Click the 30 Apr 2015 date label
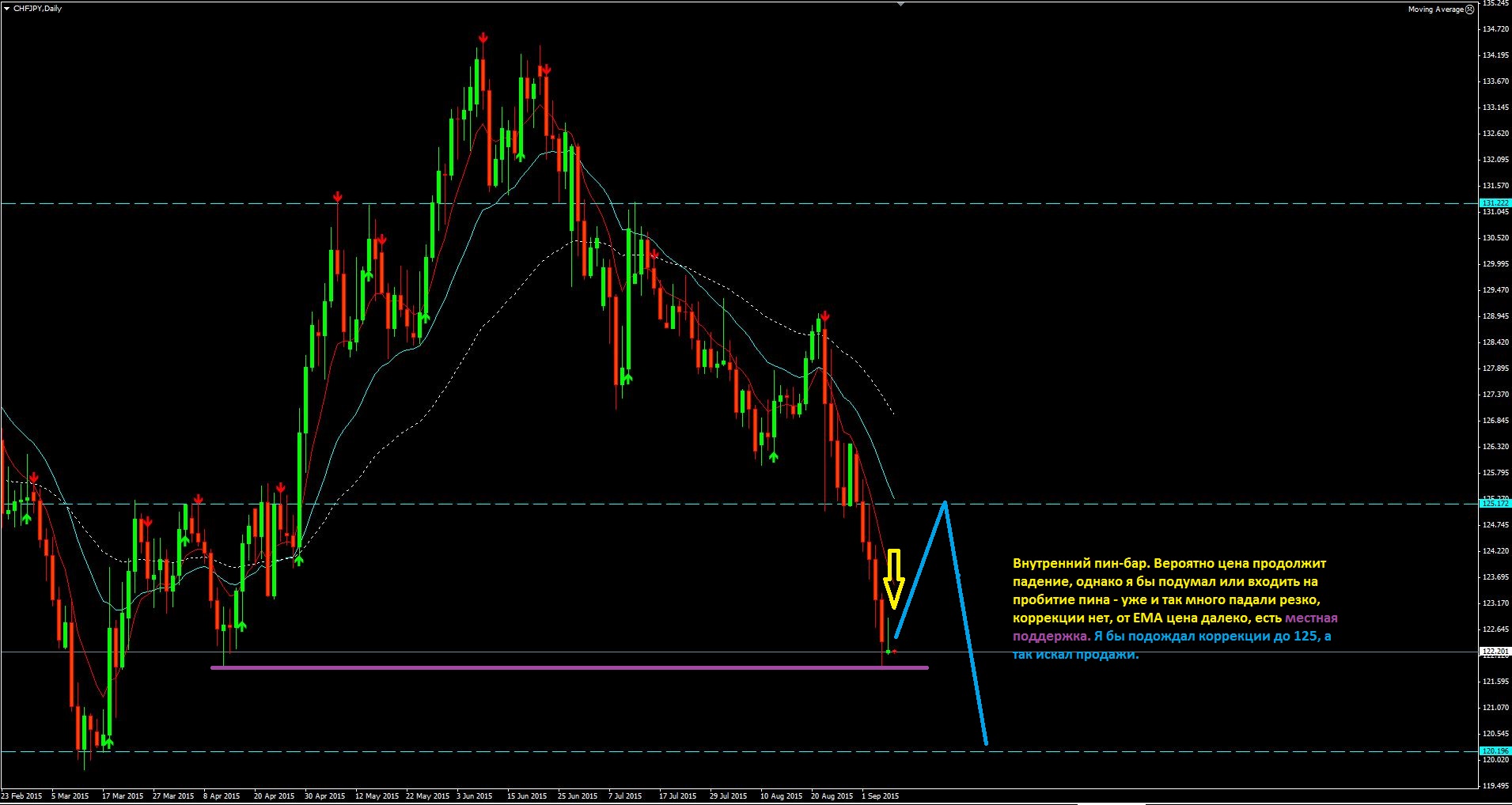Image resolution: width=1512 pixels, height=805 pixels. point(324,796)
